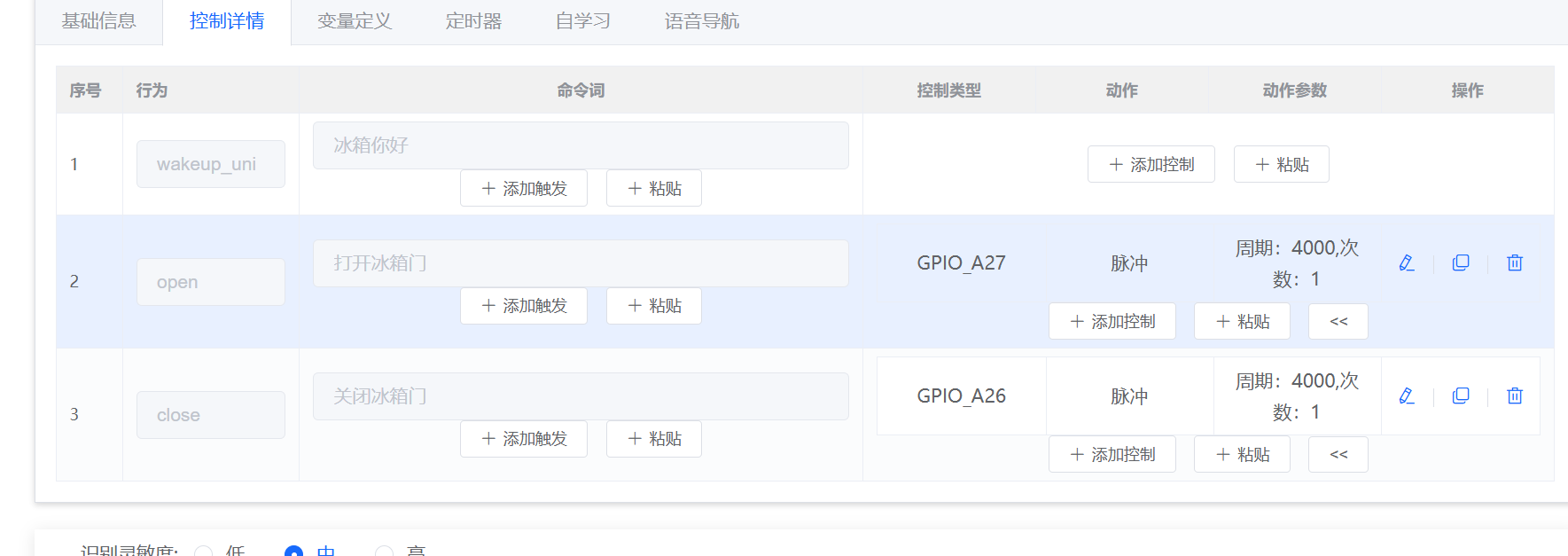Delete the GPIO_A27 control entry
1568x556 pixels.
pyautogui.click(x=1515, y=263)
